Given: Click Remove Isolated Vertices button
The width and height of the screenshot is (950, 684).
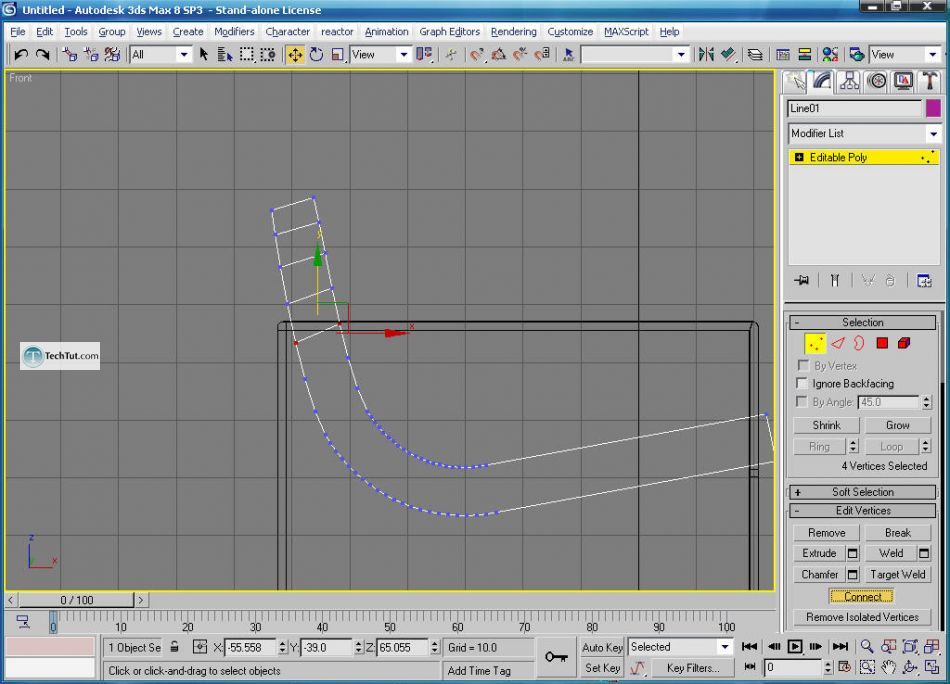Looking at the screenshot, I should (x=862, y=617).
